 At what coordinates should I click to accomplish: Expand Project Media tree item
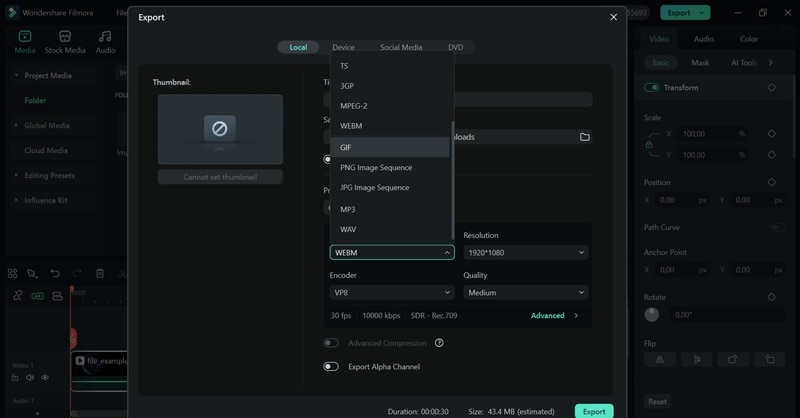pos(16,75)
